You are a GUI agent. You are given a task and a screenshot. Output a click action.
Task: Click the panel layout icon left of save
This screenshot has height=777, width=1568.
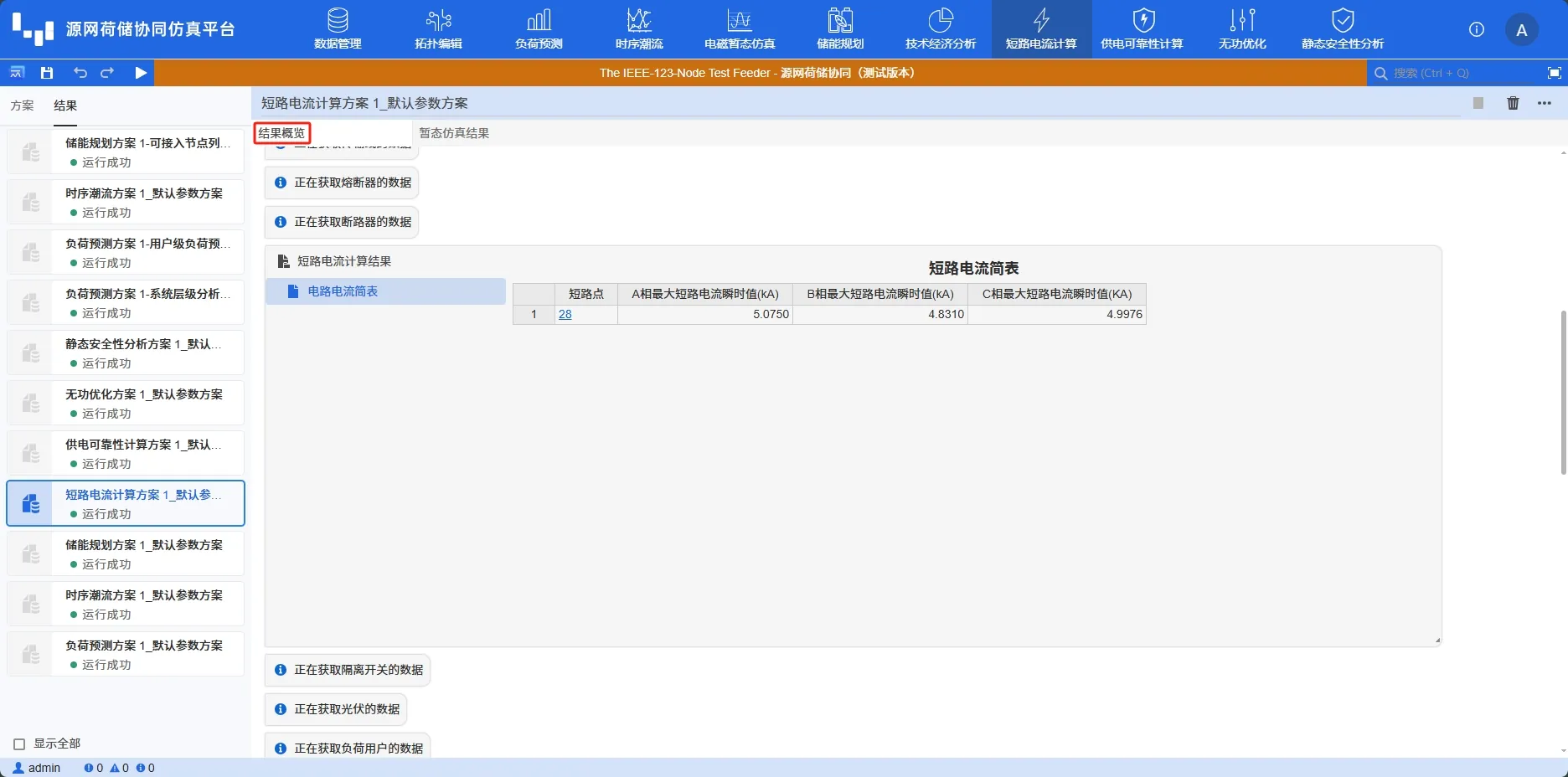pyautogui.click(x=17, y=73)
